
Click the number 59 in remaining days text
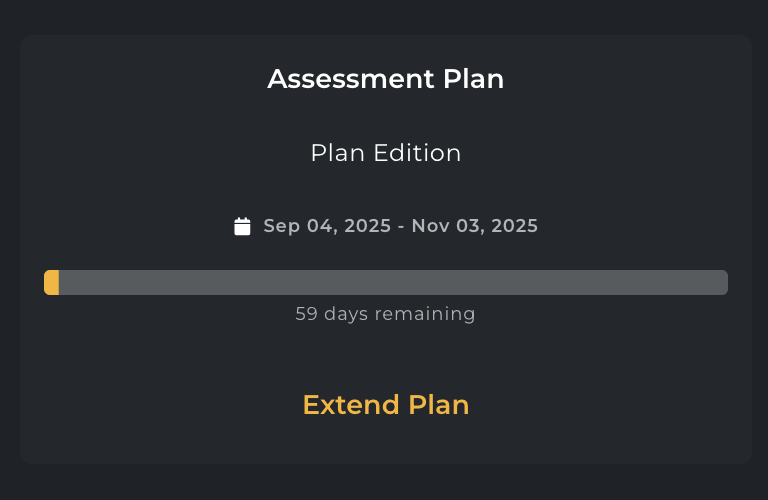307,314
